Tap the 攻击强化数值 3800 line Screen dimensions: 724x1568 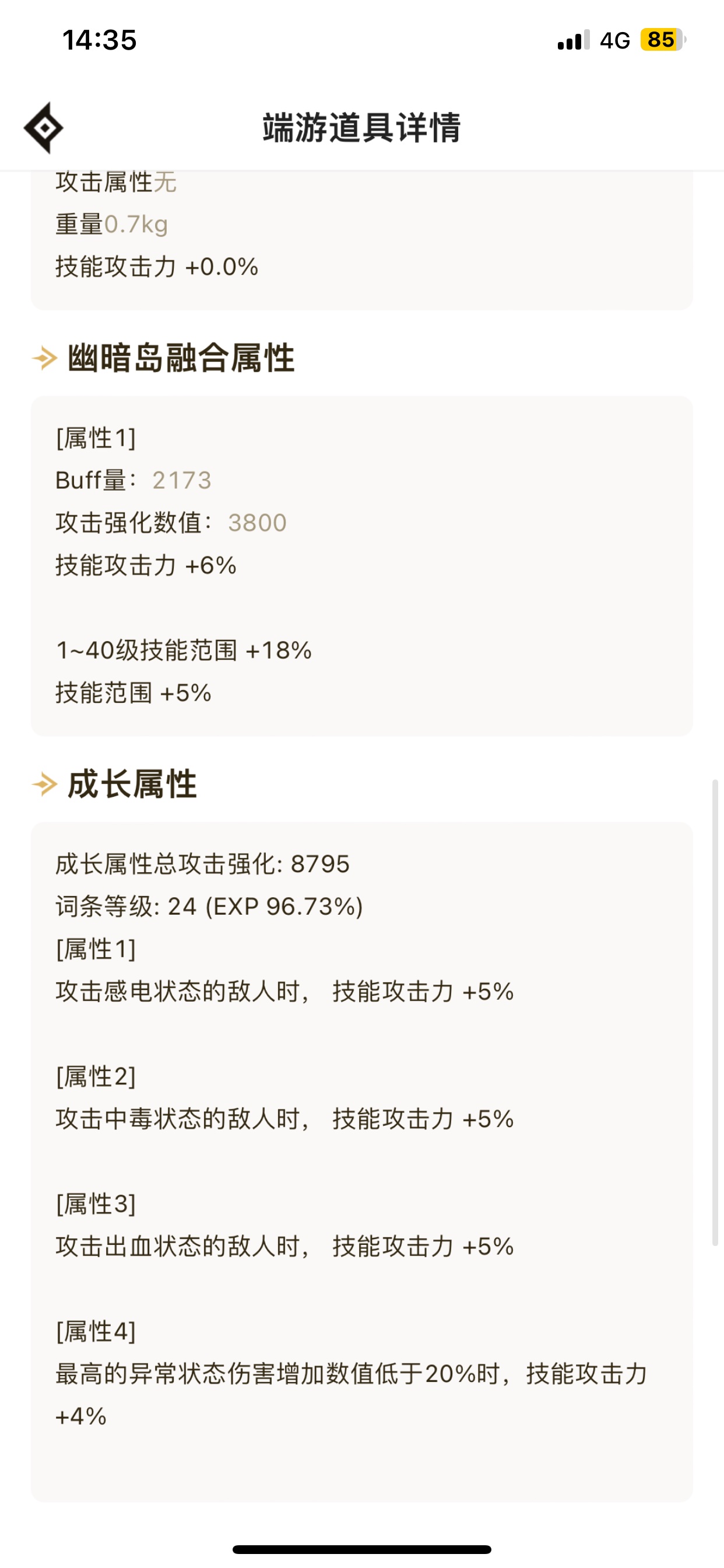(171, 523)
